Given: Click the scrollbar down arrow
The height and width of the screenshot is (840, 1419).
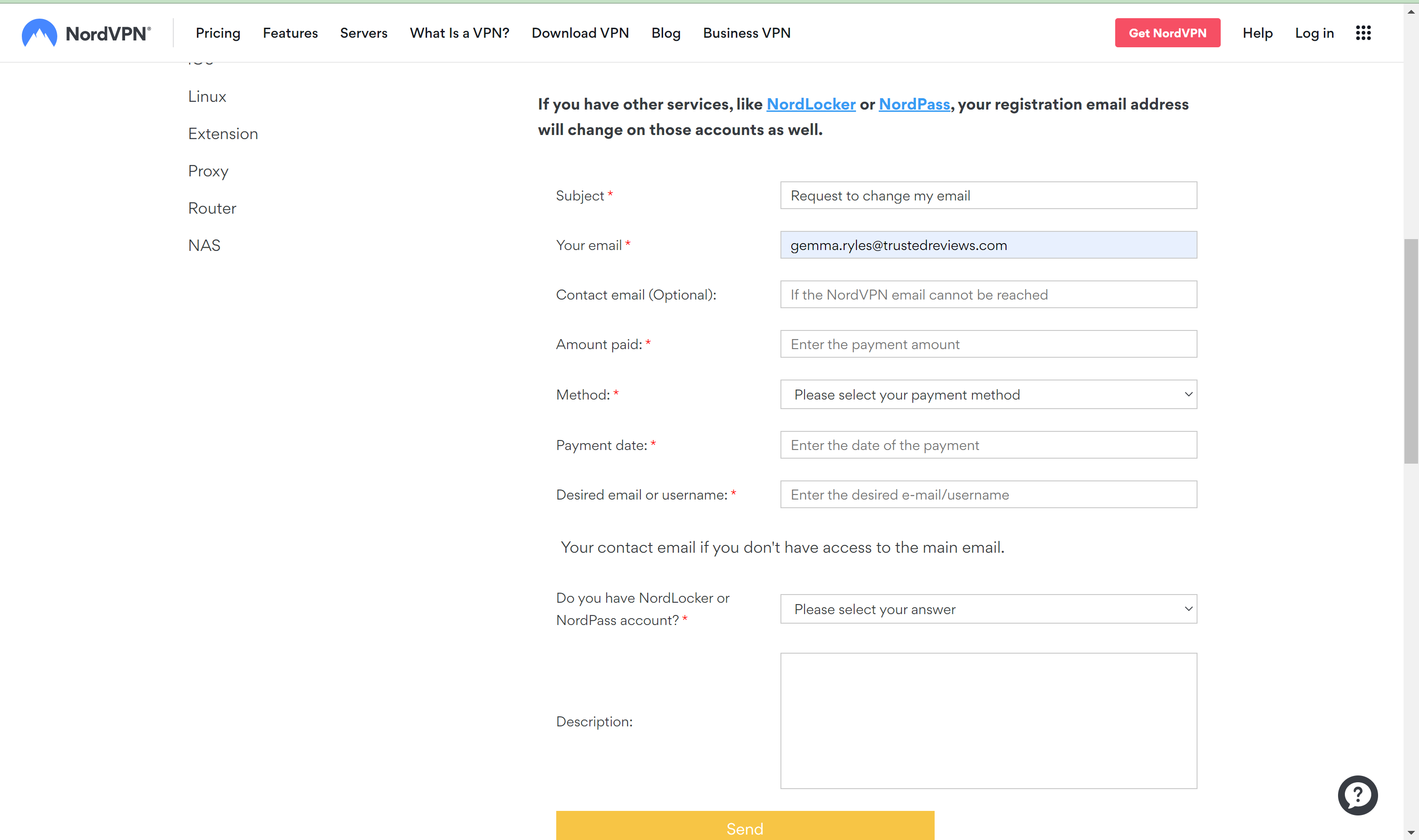Looking at the screenshot, I should (1410, 833).
